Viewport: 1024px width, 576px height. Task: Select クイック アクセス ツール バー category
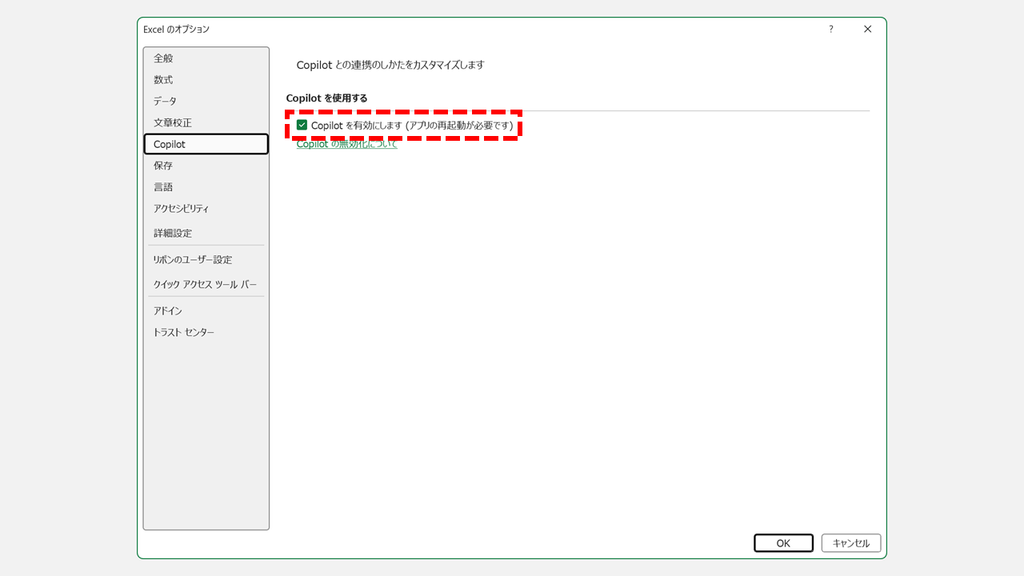click(x=206, y=285)
